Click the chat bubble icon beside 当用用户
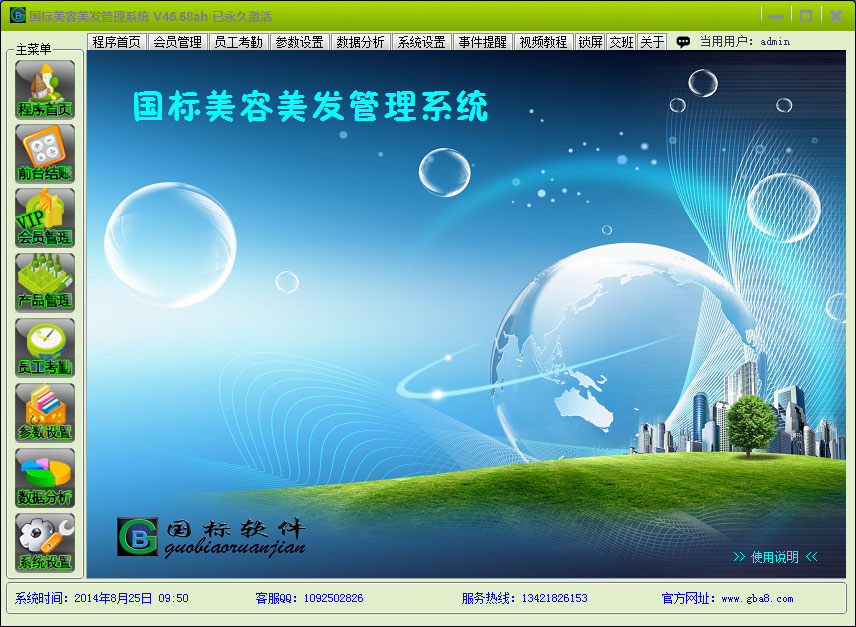The height and width of the screenshot is (627, 856). click(x=683, y=42)
